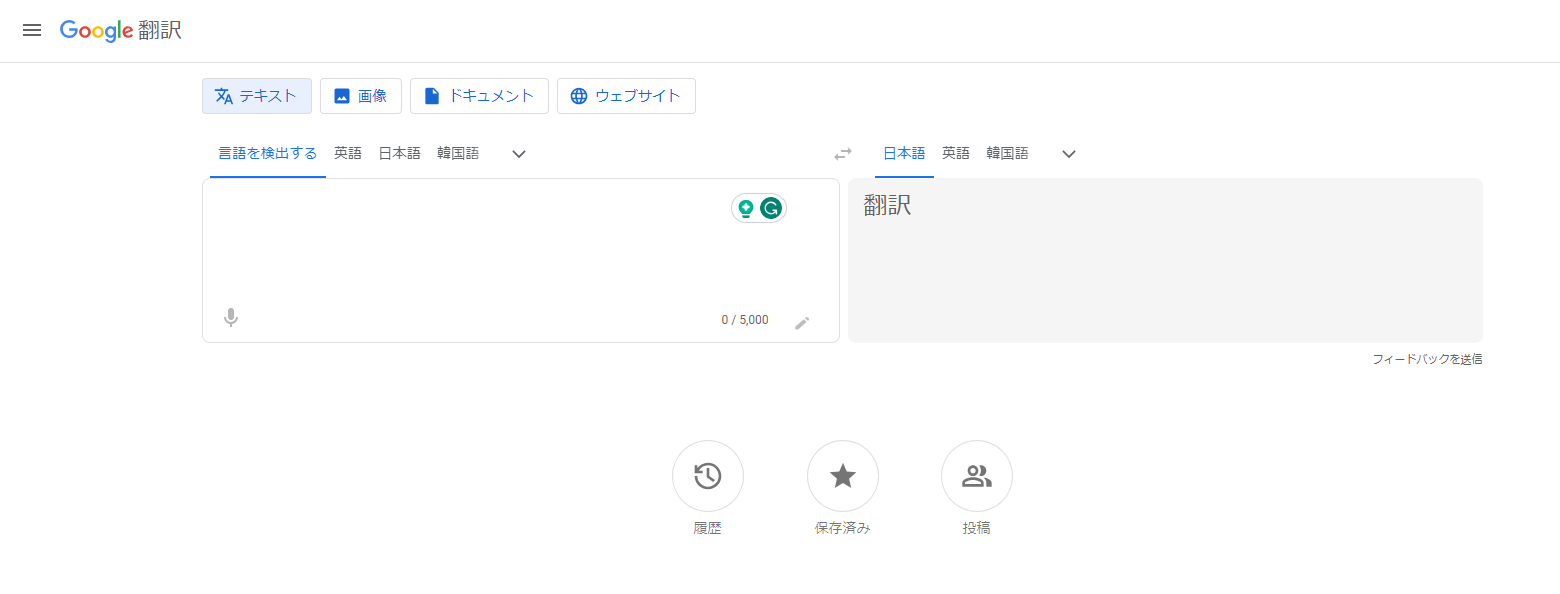1560x594 pixels.
Task: Open 履歴 history icon
Action: (x=708, y=476)
